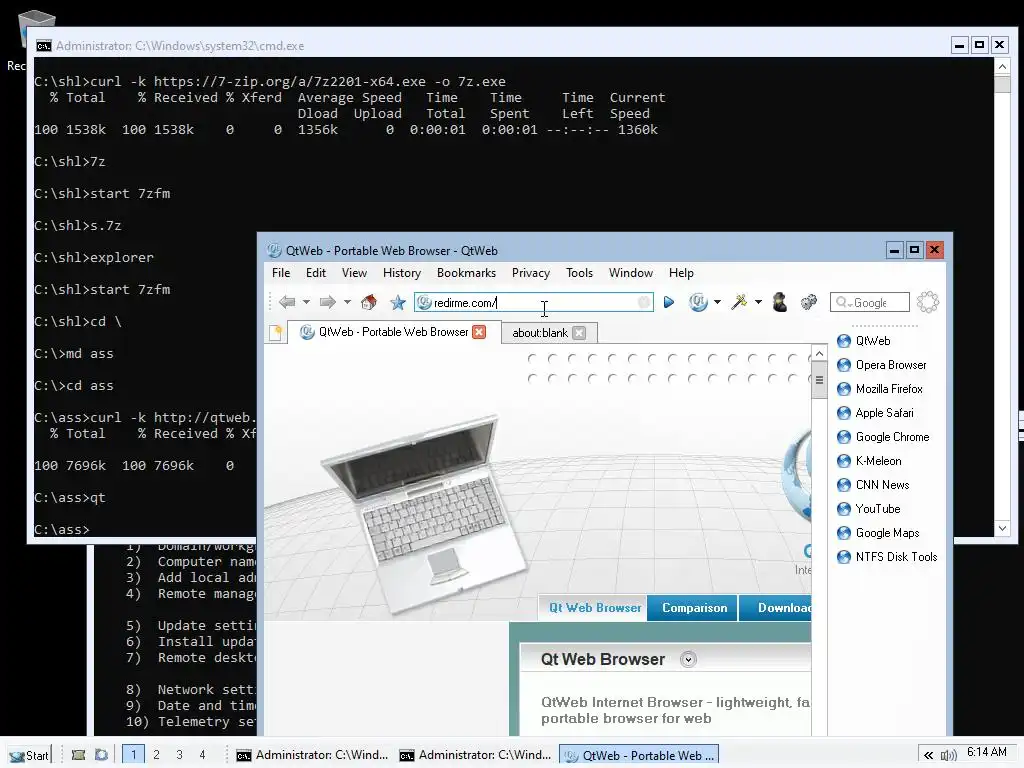Activate second Administrator cmd taskbar button
1024x768 pixels.
[475, 755]
